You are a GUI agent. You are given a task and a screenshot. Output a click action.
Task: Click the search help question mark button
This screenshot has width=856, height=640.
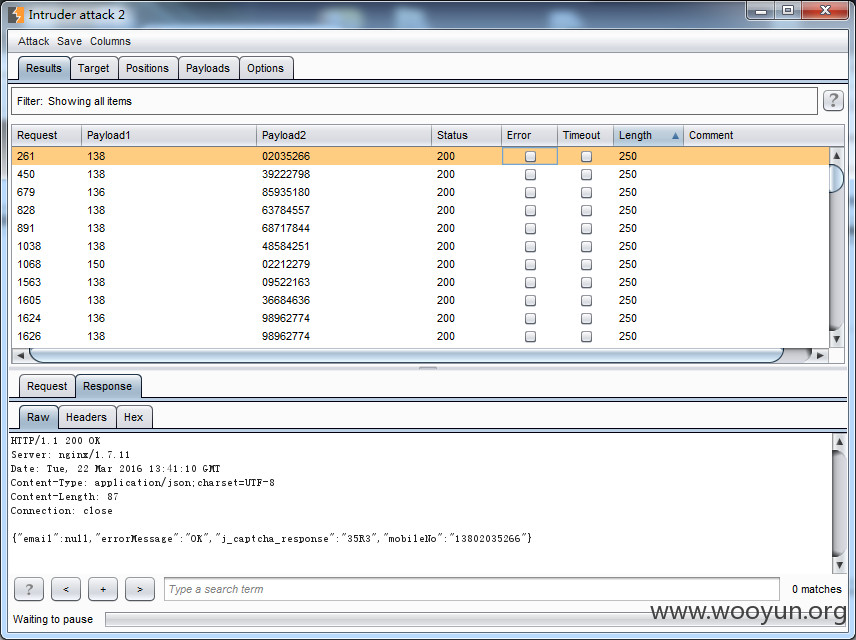tap(29, 589)
